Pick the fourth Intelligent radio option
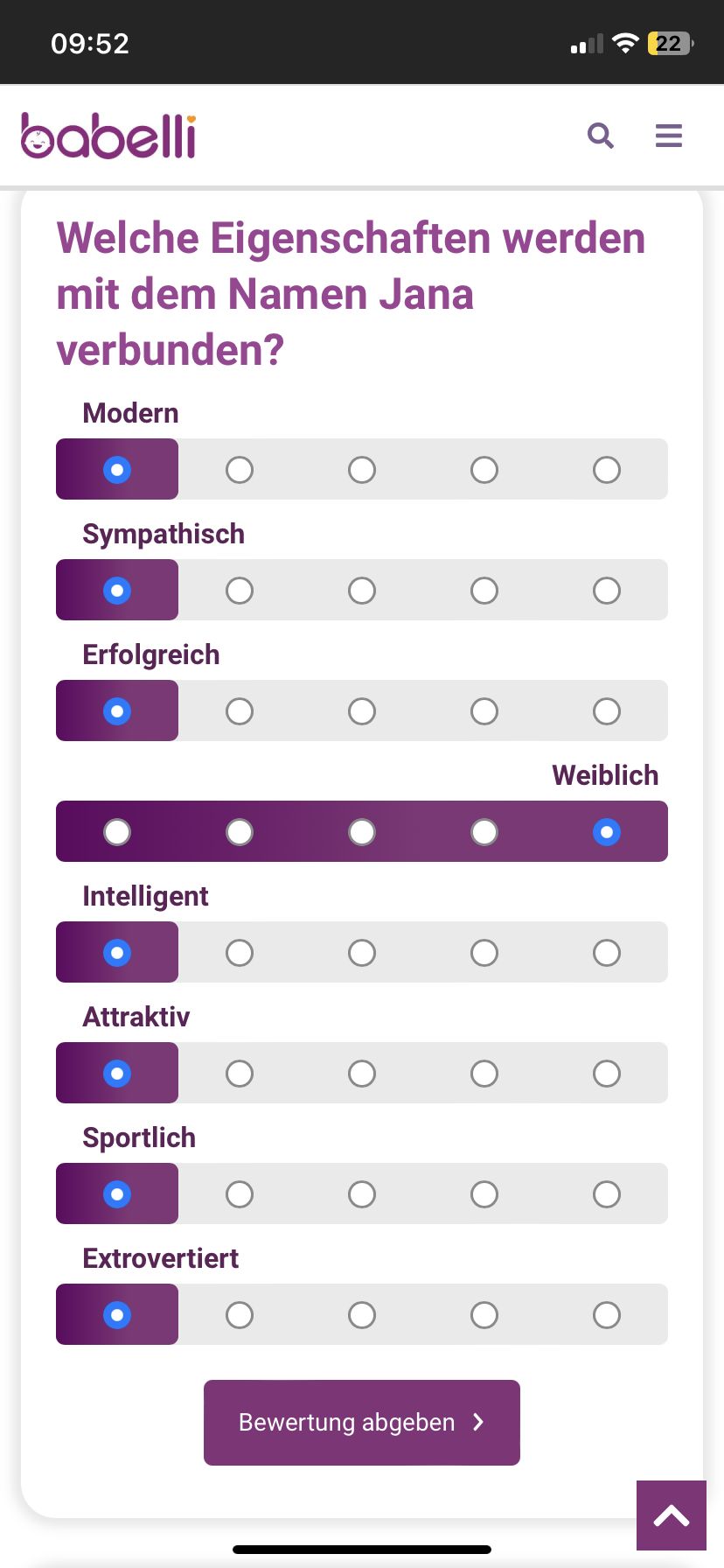 [x=484, y=953]
